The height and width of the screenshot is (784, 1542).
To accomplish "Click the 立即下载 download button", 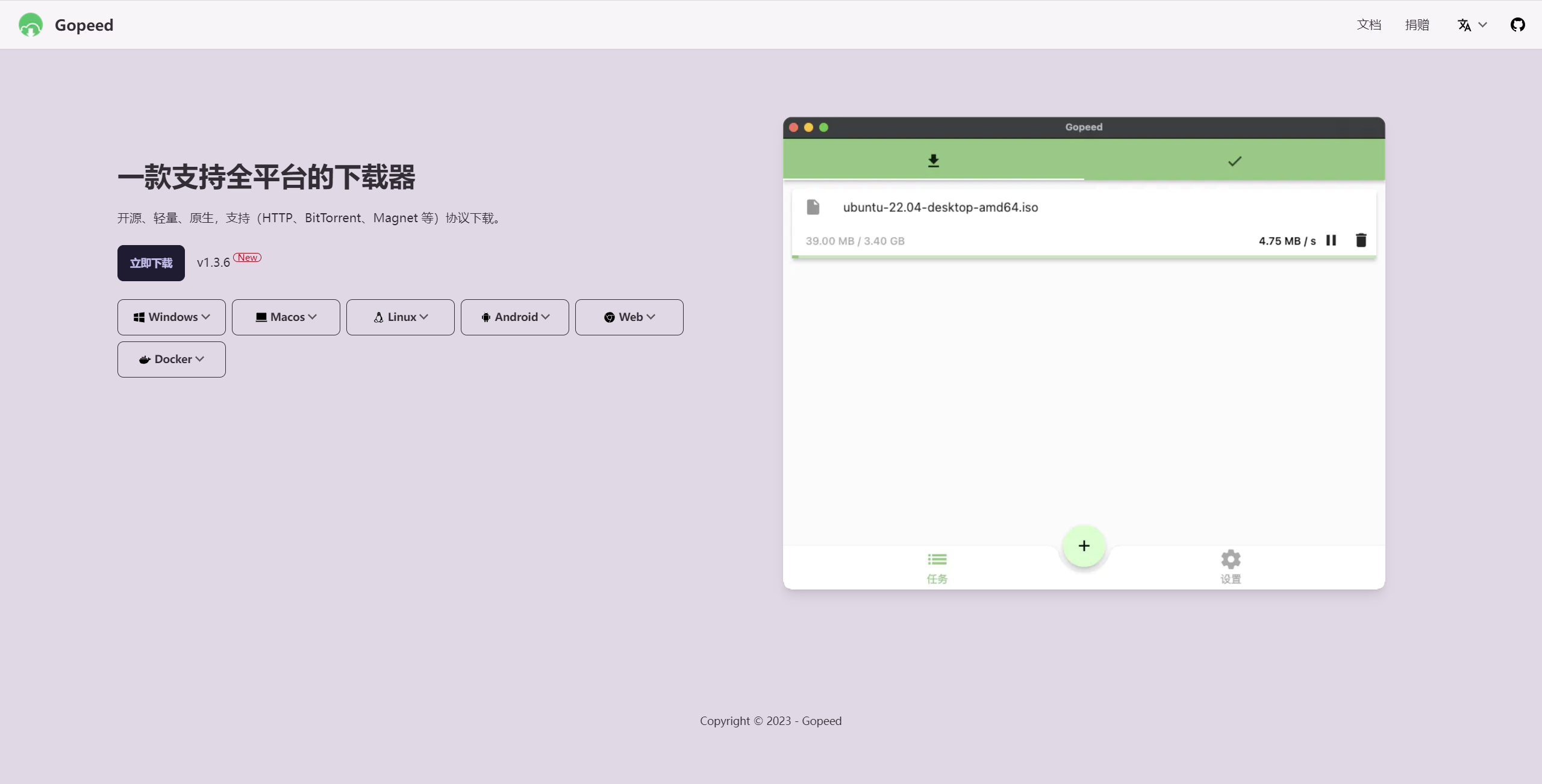I will [x=151, y=263].
